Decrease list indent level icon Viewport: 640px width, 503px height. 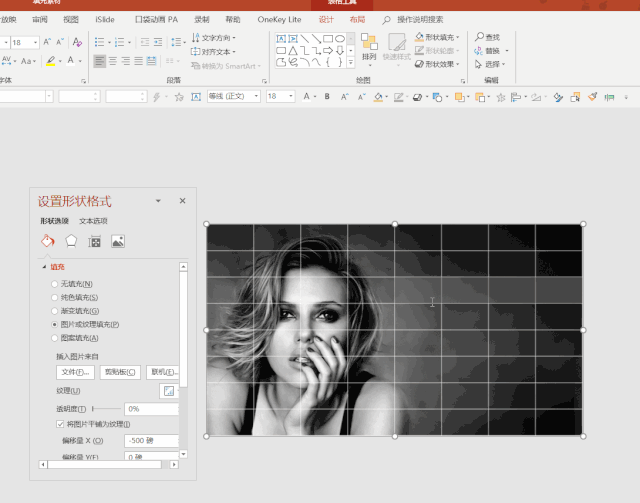(145, 42)
